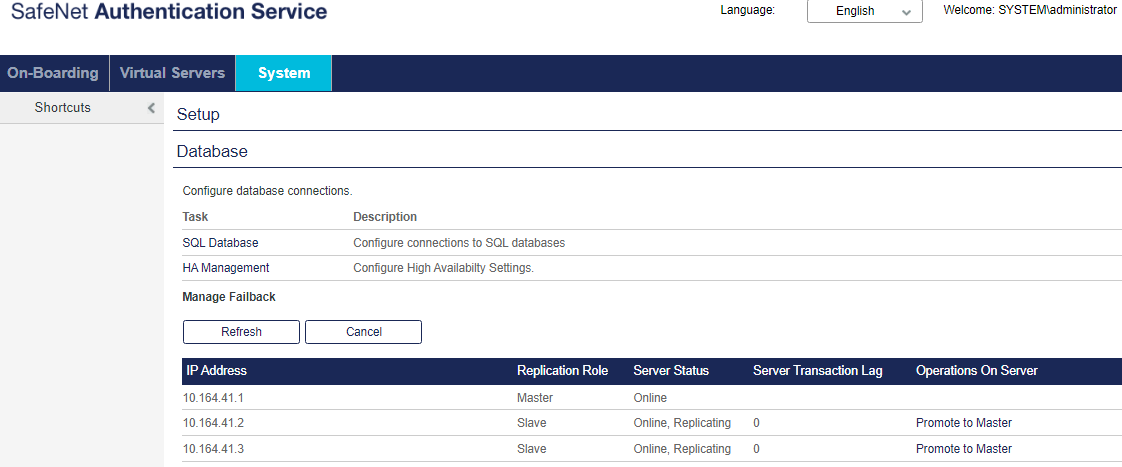Viewport: 1122px width, 467px height.
Task: Promote 10.164.41.3 to Master
Action: tap(963, 449)
